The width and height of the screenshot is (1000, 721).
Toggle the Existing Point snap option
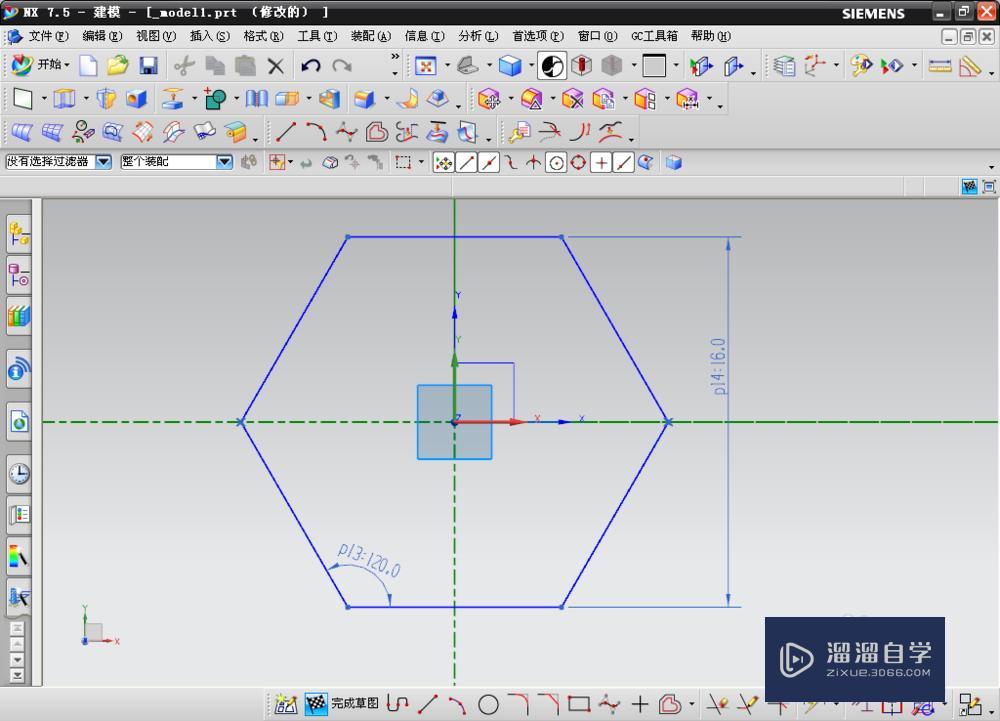pyautogui.click(x=601, y=163)
